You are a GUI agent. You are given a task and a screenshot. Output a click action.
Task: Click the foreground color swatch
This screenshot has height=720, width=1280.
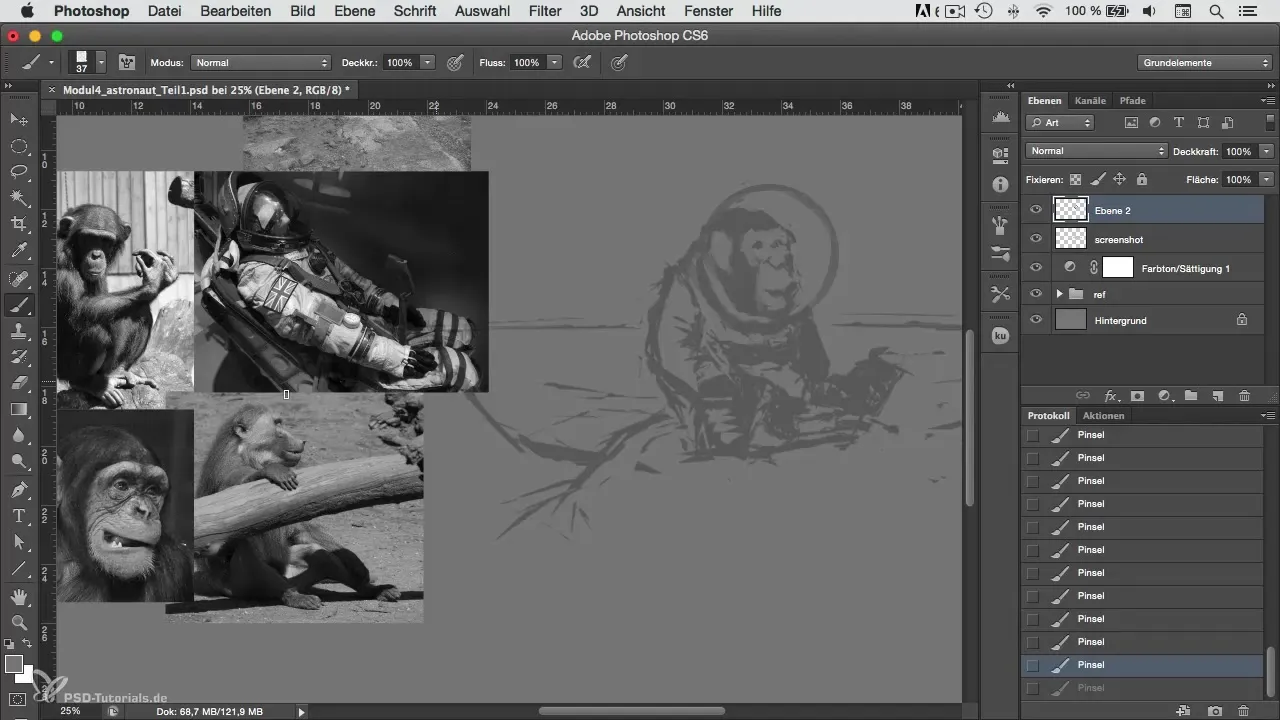[13, 664]
